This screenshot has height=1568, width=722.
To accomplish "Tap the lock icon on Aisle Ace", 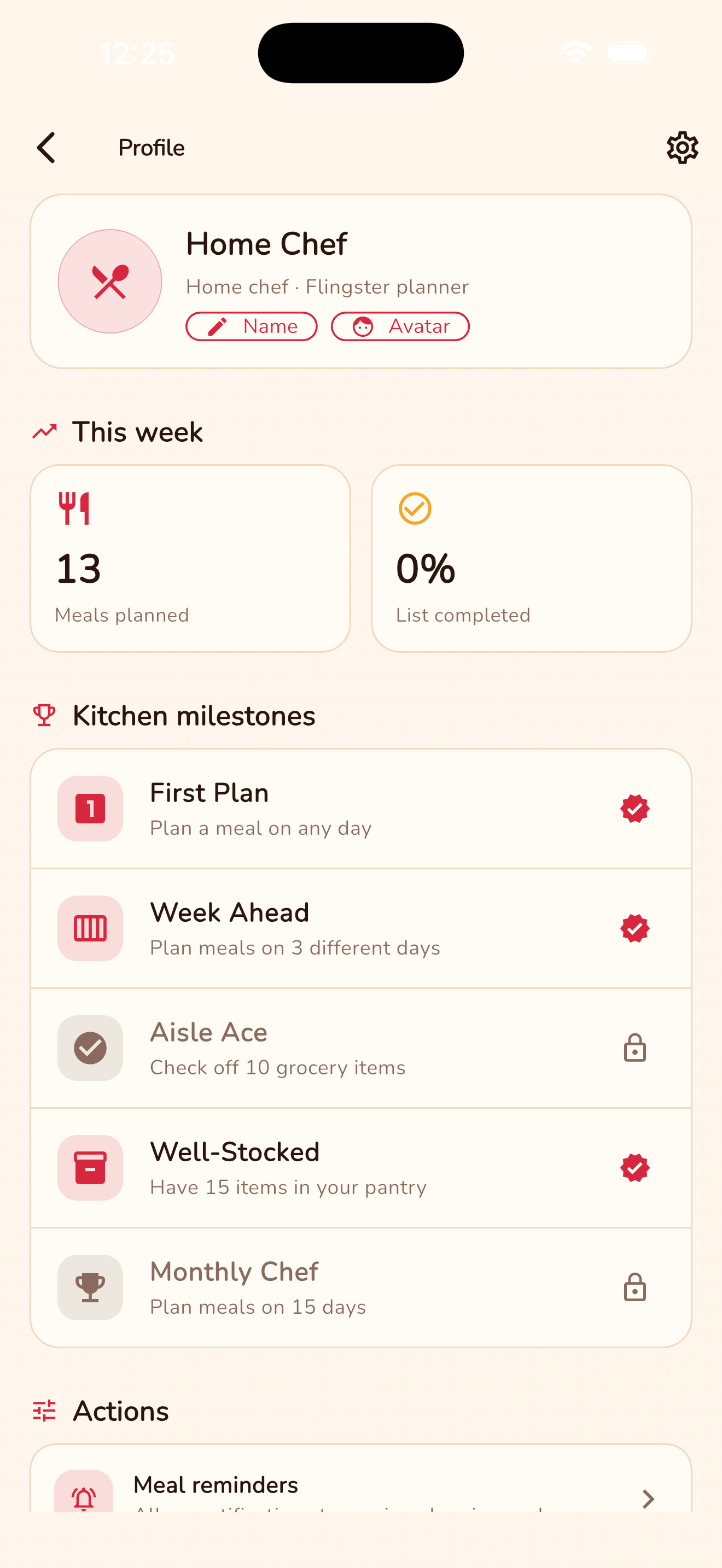I will (634, 1048).
